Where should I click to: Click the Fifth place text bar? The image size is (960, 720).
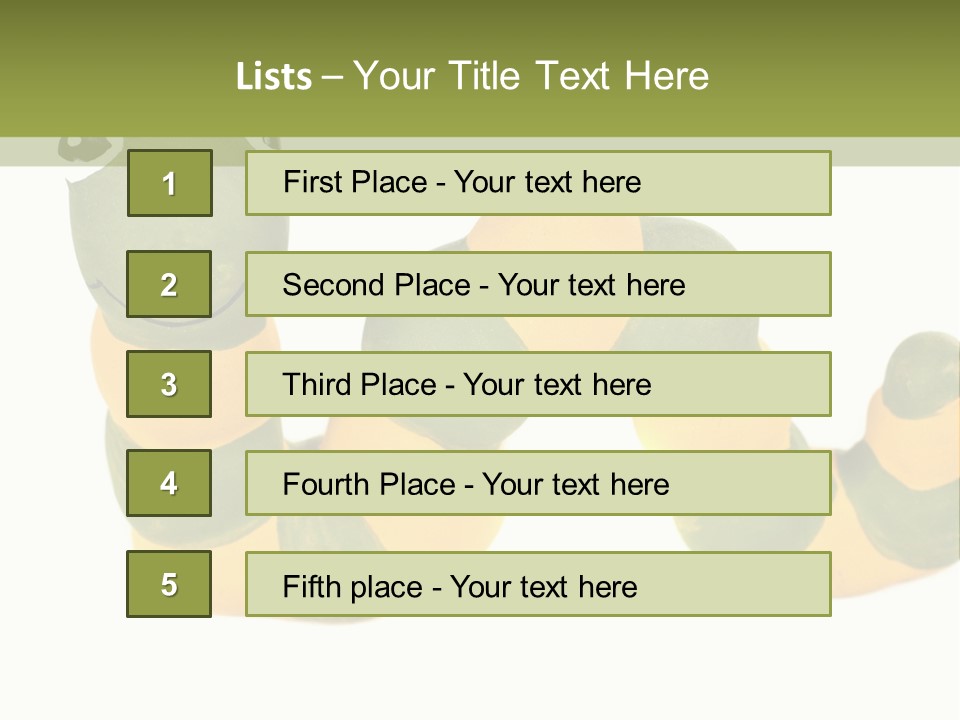[538, 584]
